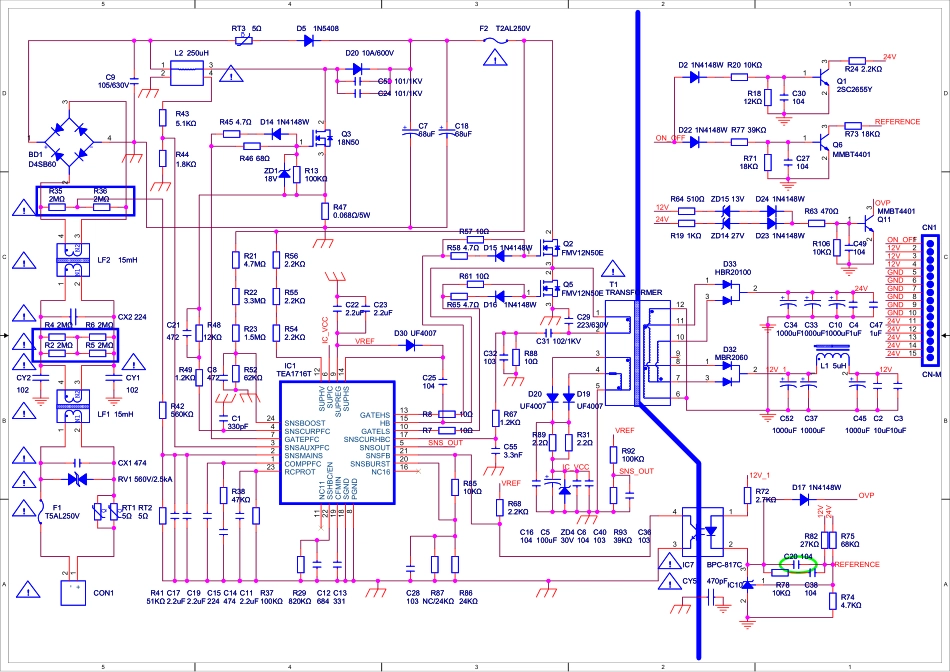Click the CON1 AC input connector

(x=74, y=592)
